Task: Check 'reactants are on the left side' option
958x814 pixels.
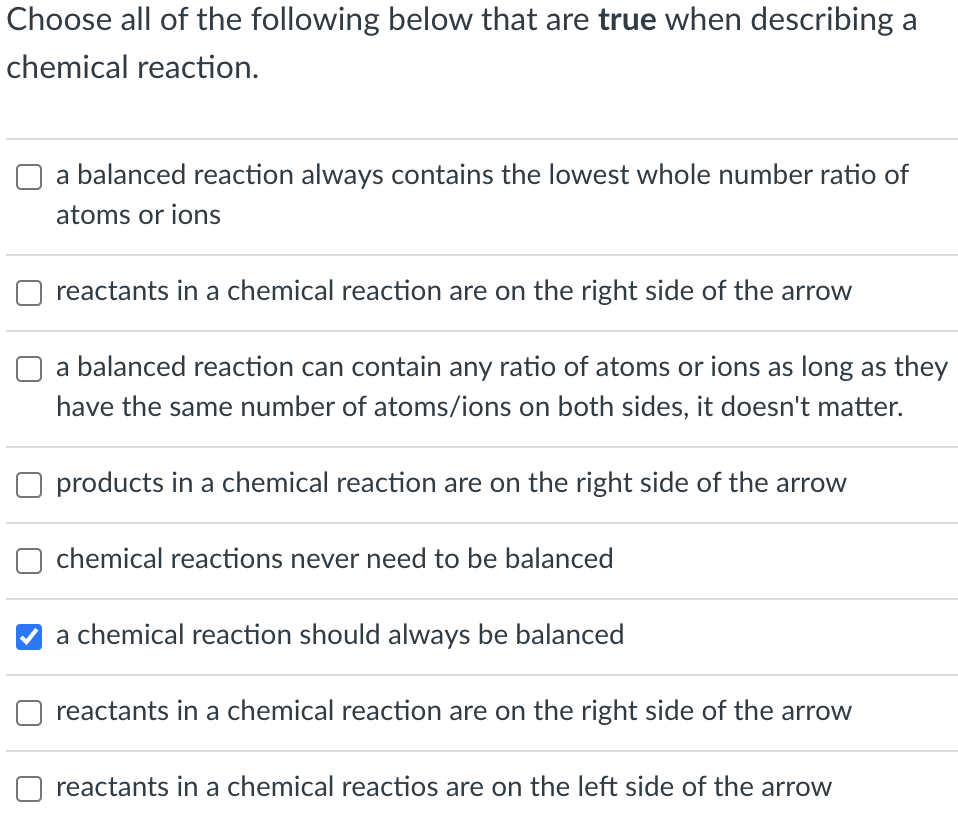Action: [29, 789]
